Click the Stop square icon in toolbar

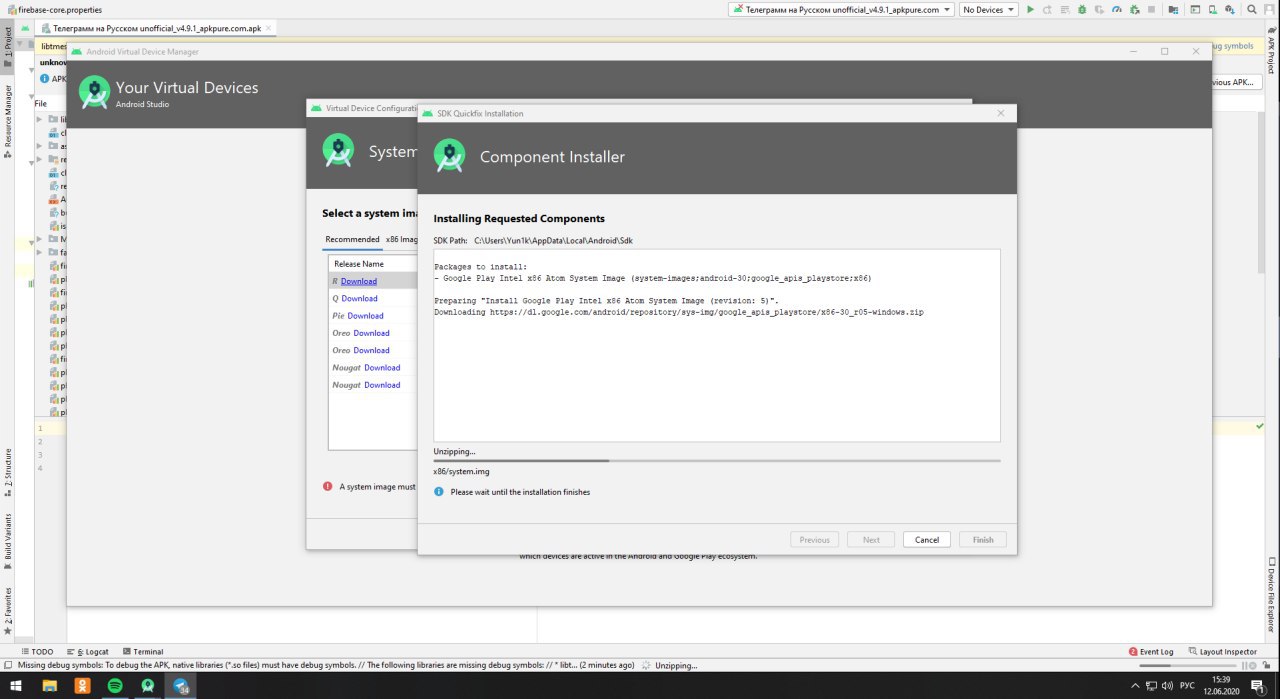(x=1152, y=9)
